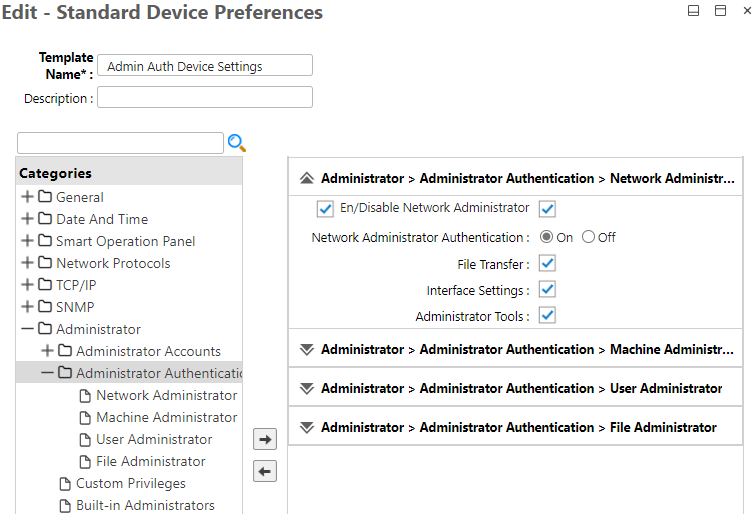Screen dimensions: 752x514
Task: Expand the TCP/IP category node
Action: [x=27, y=286]
